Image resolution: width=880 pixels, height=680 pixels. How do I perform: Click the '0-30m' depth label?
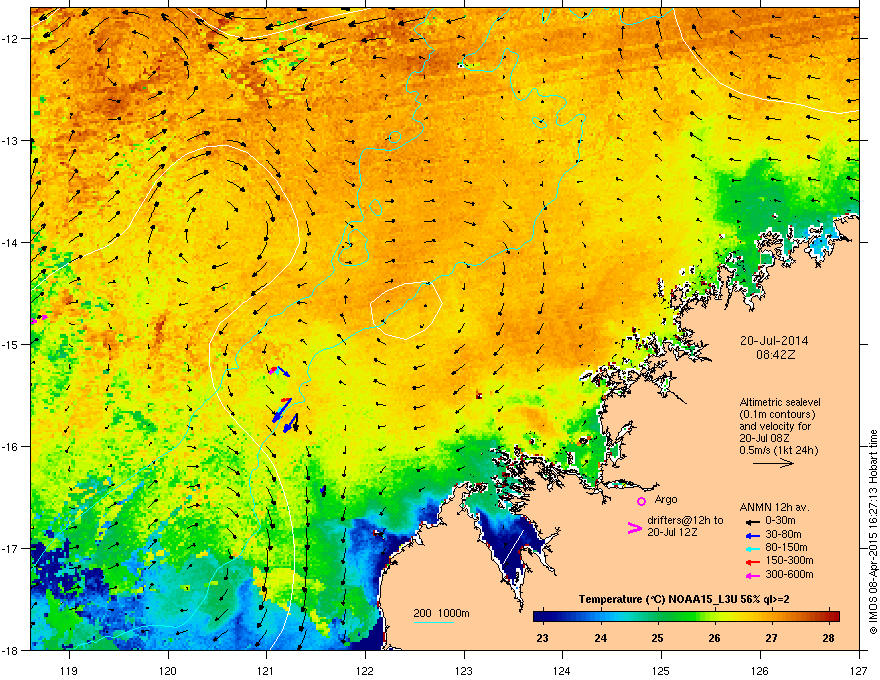click(781, 521)
